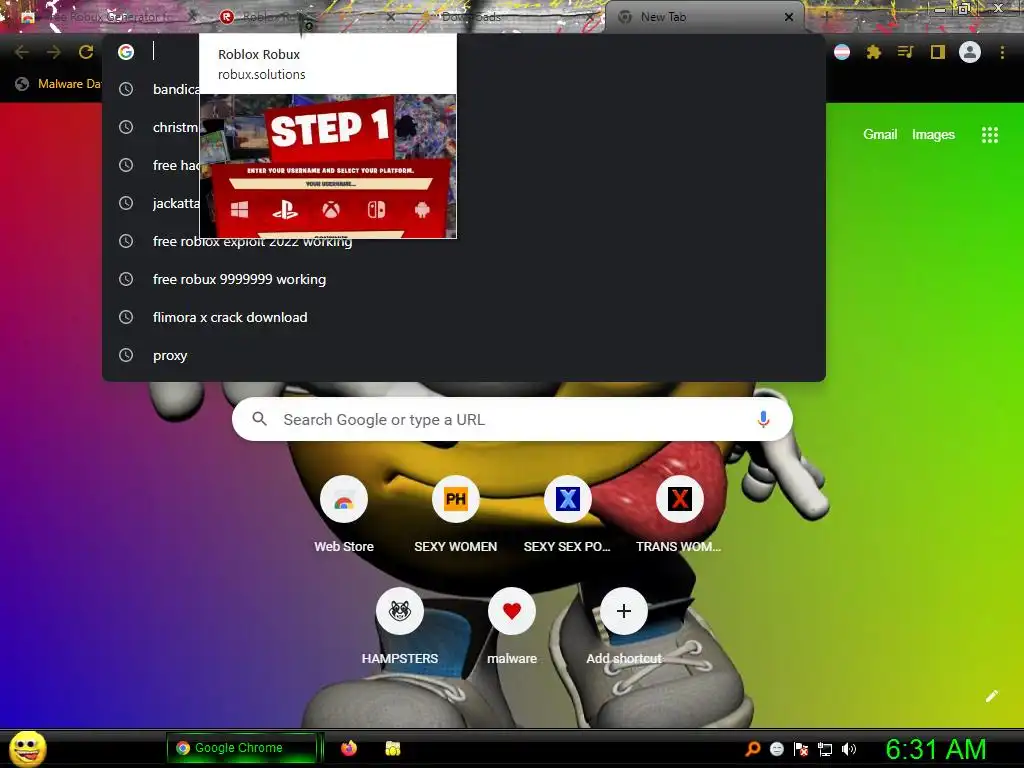Open Google Images link
The image size is (1024, 768).
(x=933, y=135)
